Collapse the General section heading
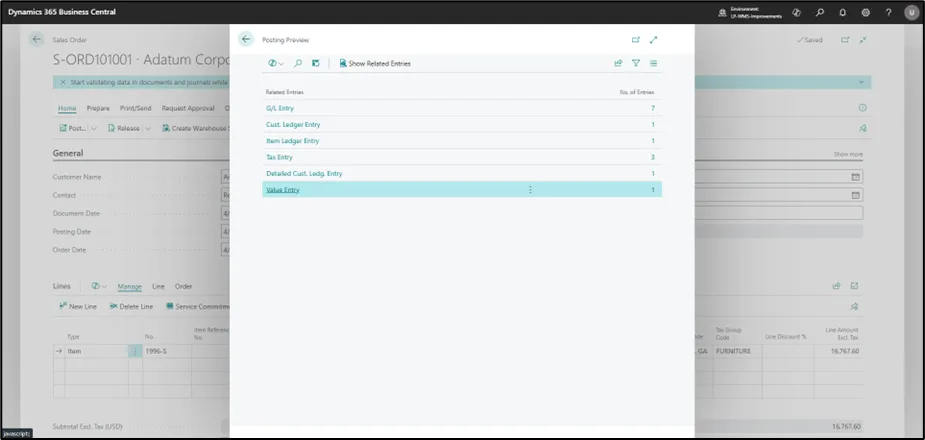 click(x=68, y=153)
